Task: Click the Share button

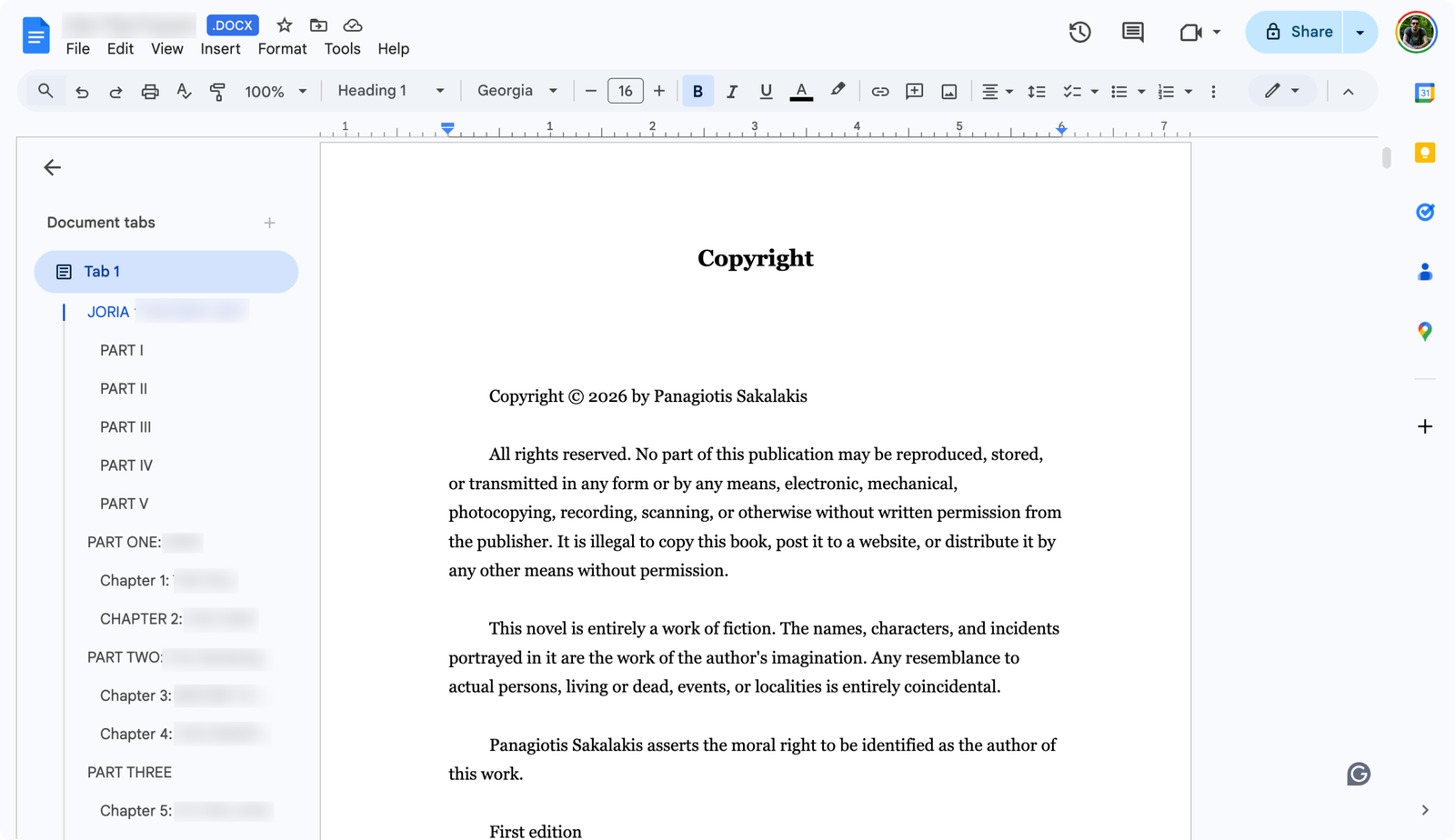Action: point(1299,32)
